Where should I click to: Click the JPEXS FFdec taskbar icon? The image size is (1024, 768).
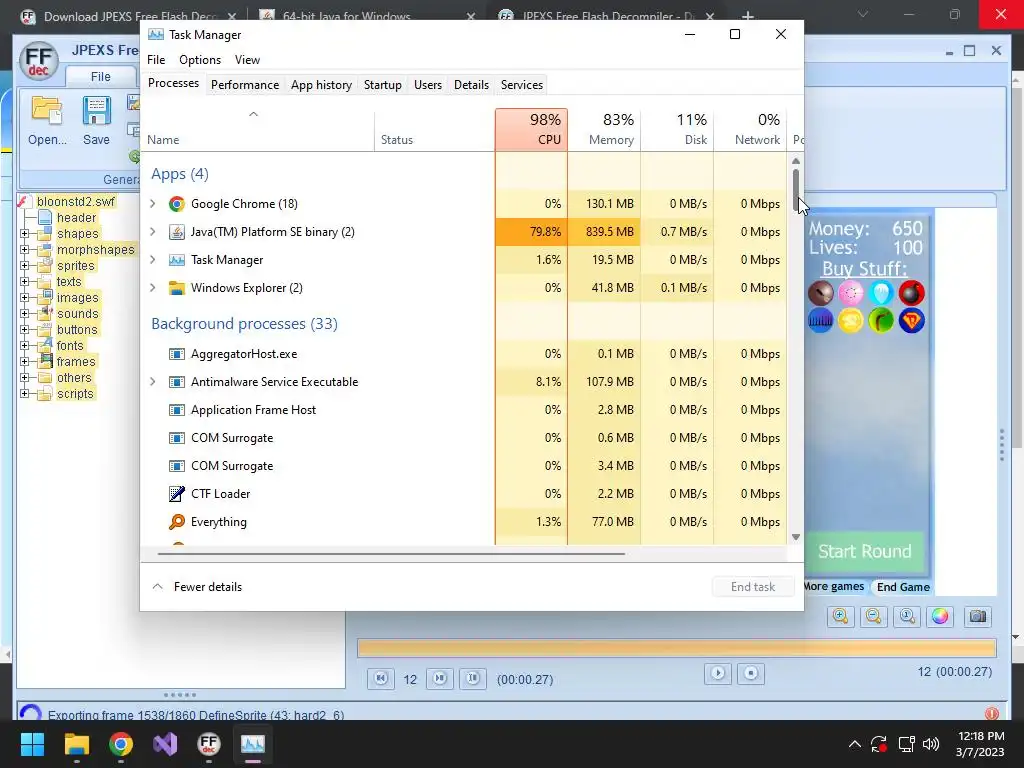coord(208,744)
